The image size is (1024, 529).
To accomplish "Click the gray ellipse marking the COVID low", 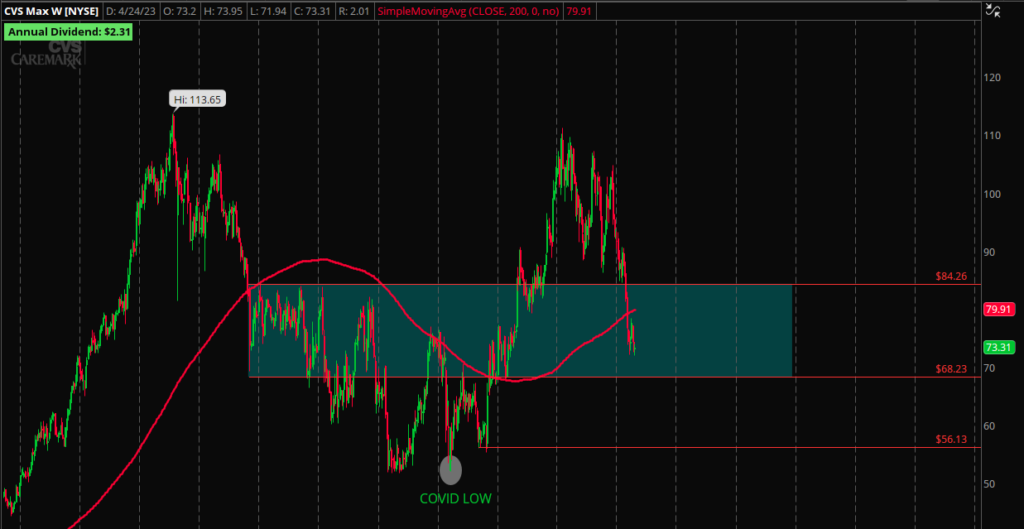I will (451, 468).
